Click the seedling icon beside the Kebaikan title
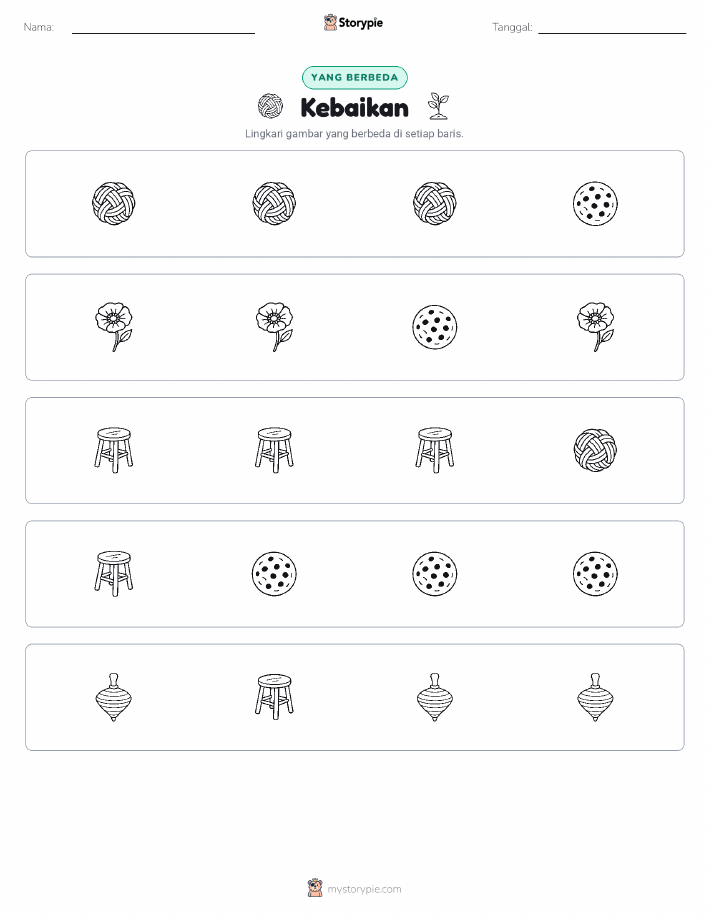 [x=438, y=106]
